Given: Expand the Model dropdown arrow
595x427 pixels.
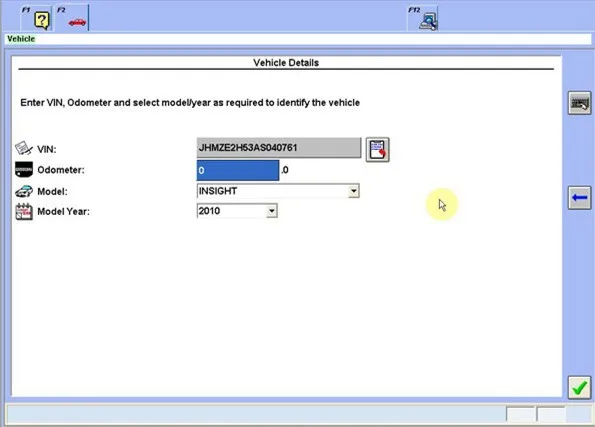Looking at the screenshot, I should pos(354,191).
